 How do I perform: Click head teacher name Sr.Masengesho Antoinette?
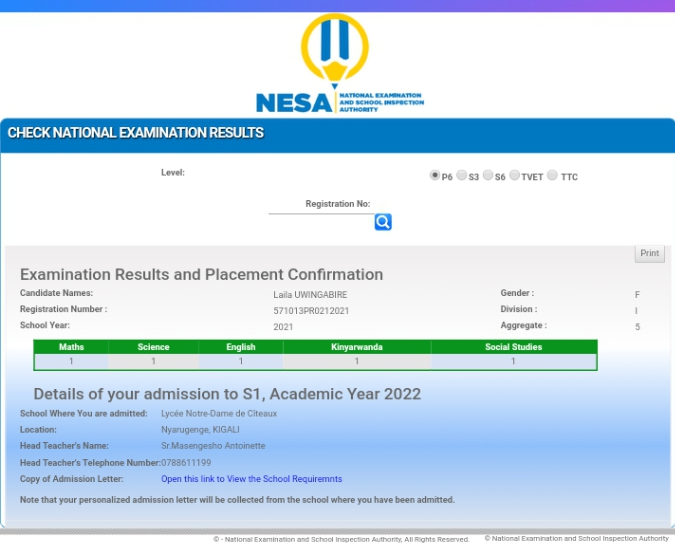(x=213, y=446)
